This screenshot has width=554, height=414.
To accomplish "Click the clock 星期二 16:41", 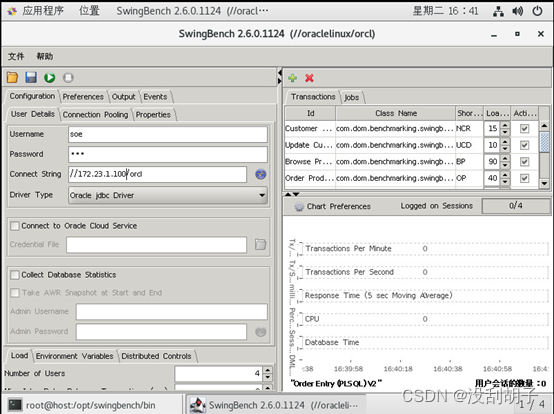I will tap(445, 11).
